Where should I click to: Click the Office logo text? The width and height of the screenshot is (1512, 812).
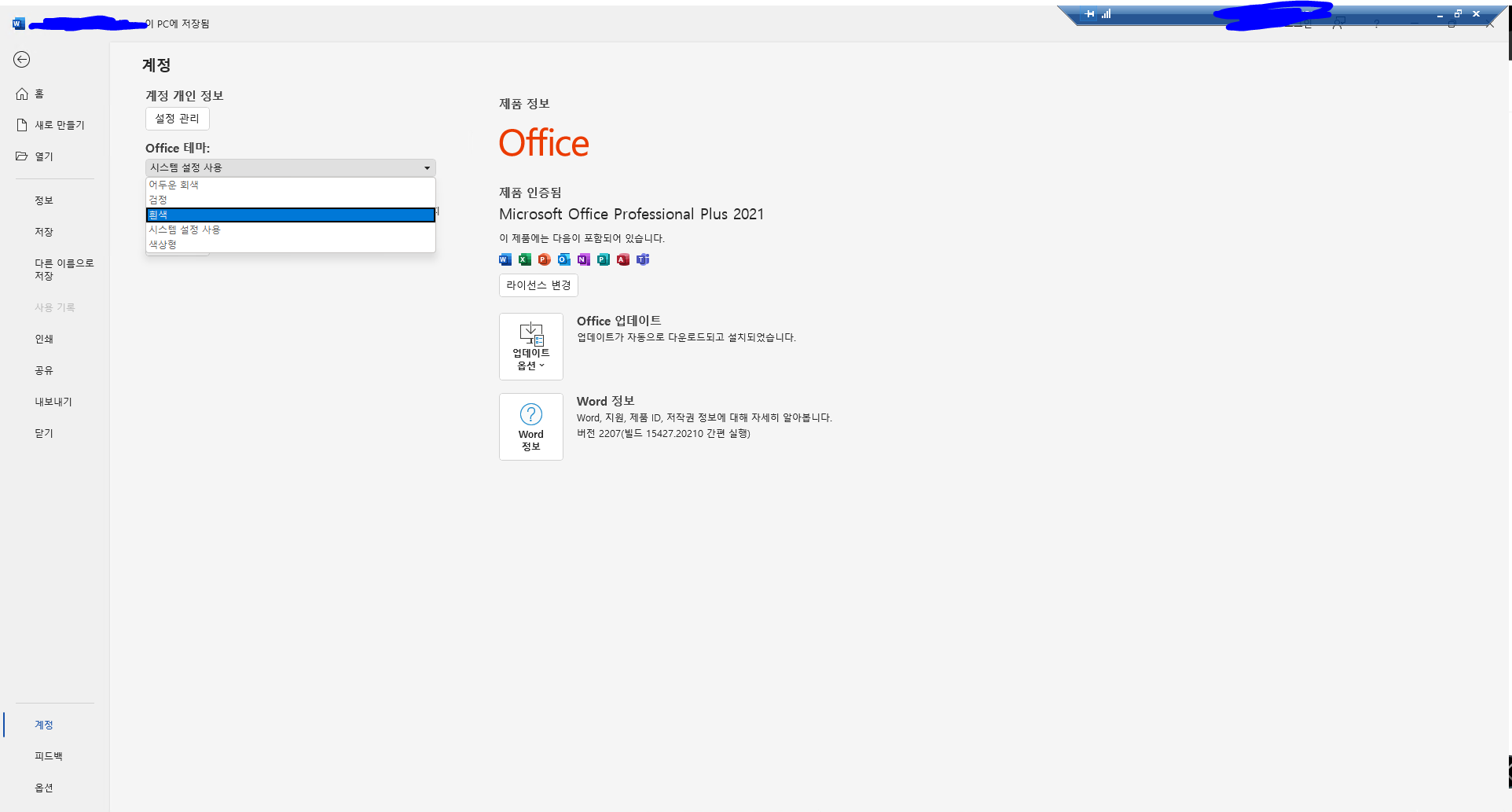tap(544, 143)
